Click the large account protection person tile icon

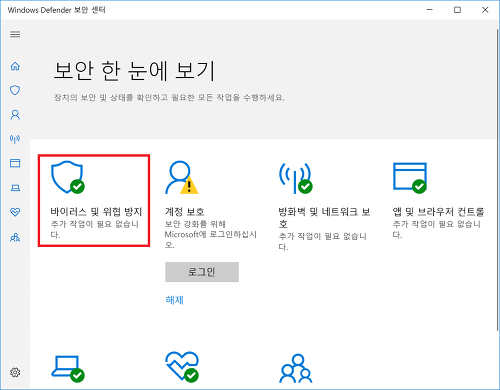(182, 177)
